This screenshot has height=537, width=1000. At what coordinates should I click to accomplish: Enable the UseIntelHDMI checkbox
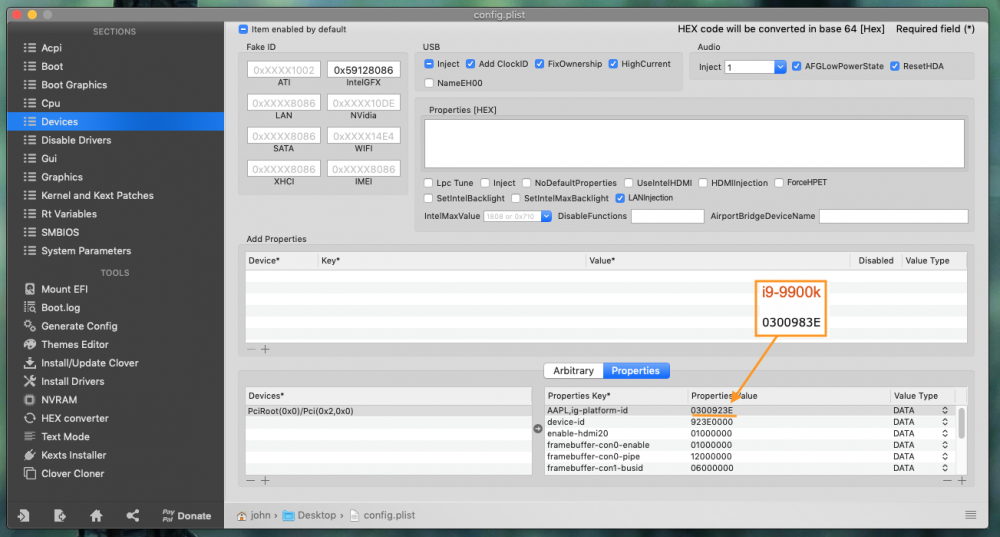point(629,183)
